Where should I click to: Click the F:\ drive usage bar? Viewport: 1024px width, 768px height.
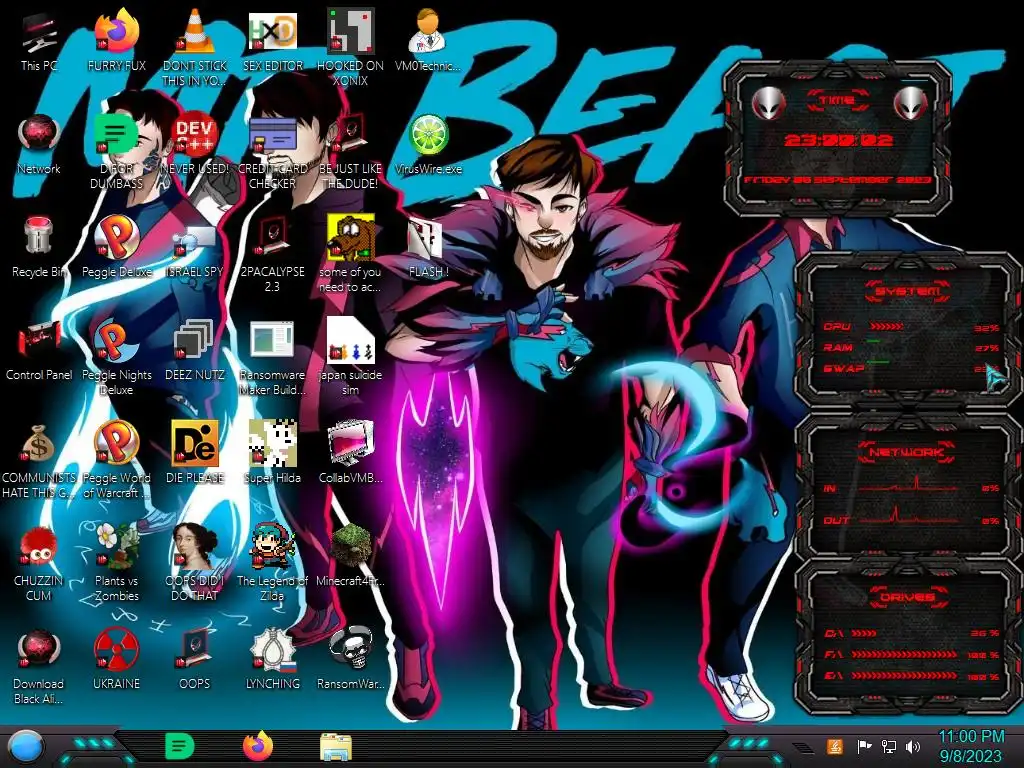[x=904, y=654]
